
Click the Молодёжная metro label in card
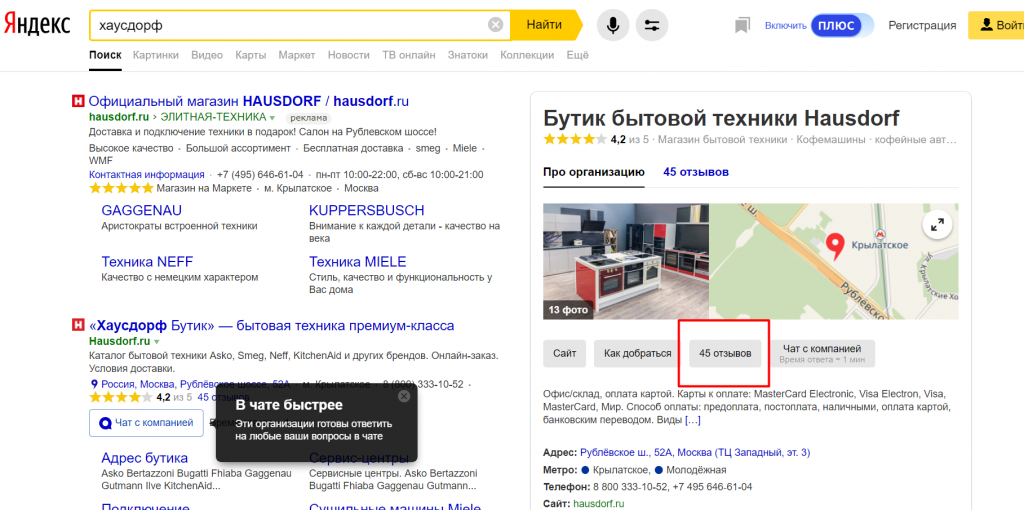(697, 470)
